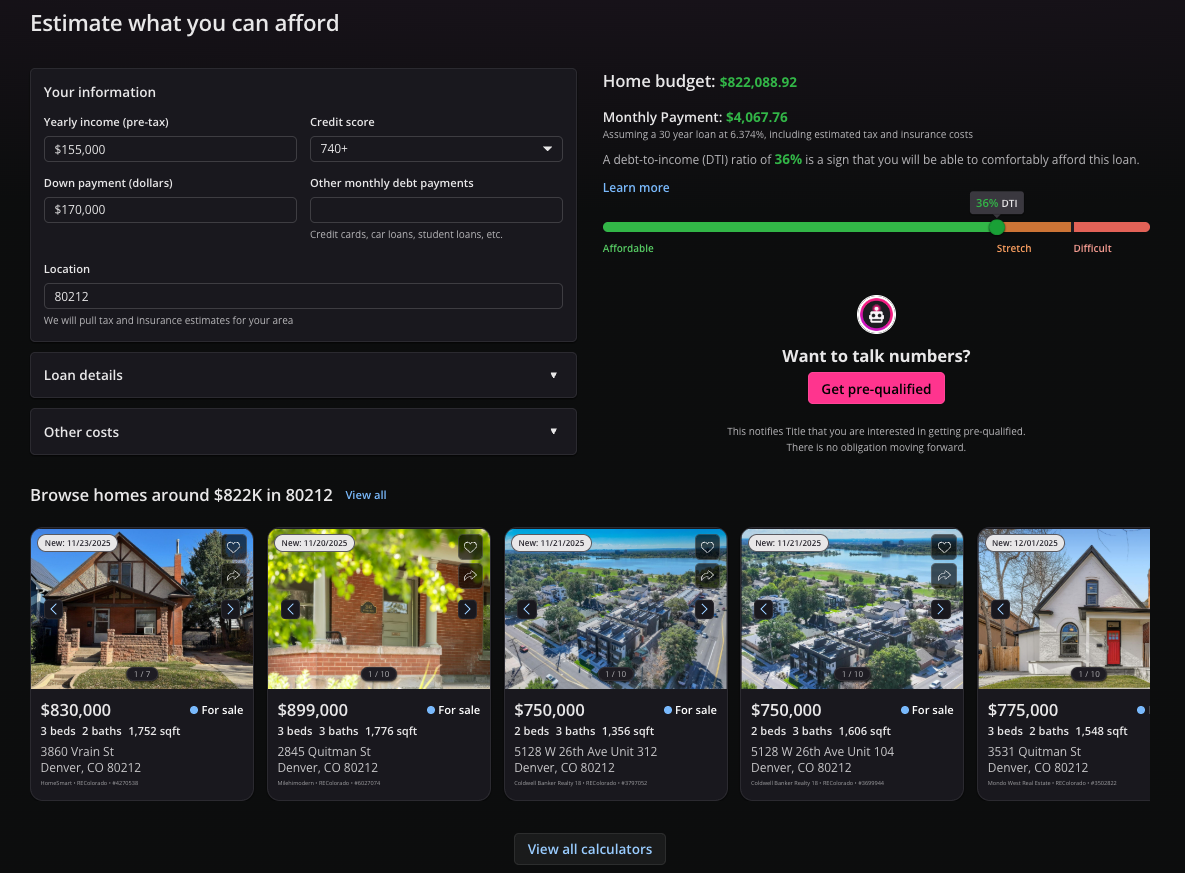Focus the Location zip code field
This screenshot has width=1185, height=873.
coord(303,296)
